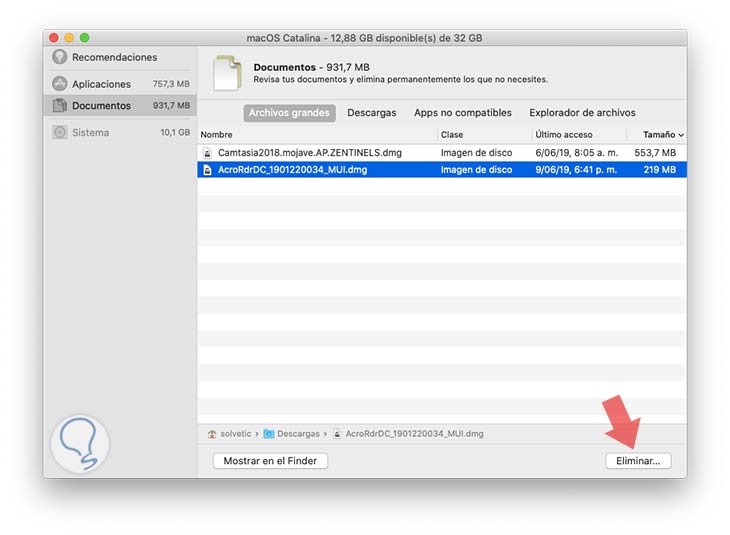Click Imagen de disco in the Camtasia row
Screen dimensions: 730x535
point(476,153)
